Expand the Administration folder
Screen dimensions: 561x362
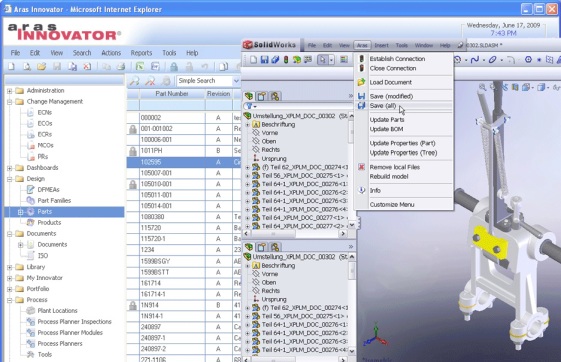(x=10, y=91)
